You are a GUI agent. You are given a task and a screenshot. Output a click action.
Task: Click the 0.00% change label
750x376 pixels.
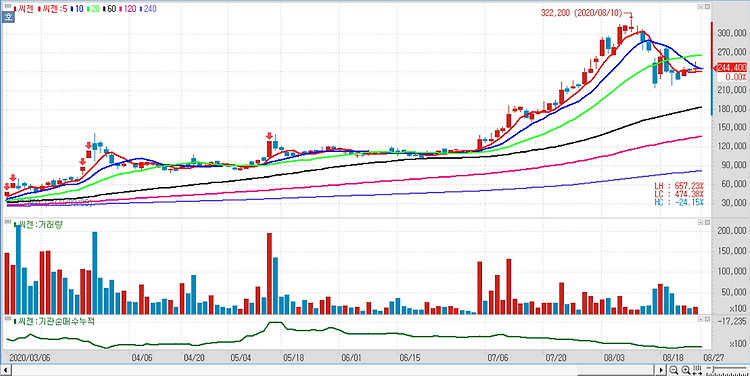pos(736,77)
